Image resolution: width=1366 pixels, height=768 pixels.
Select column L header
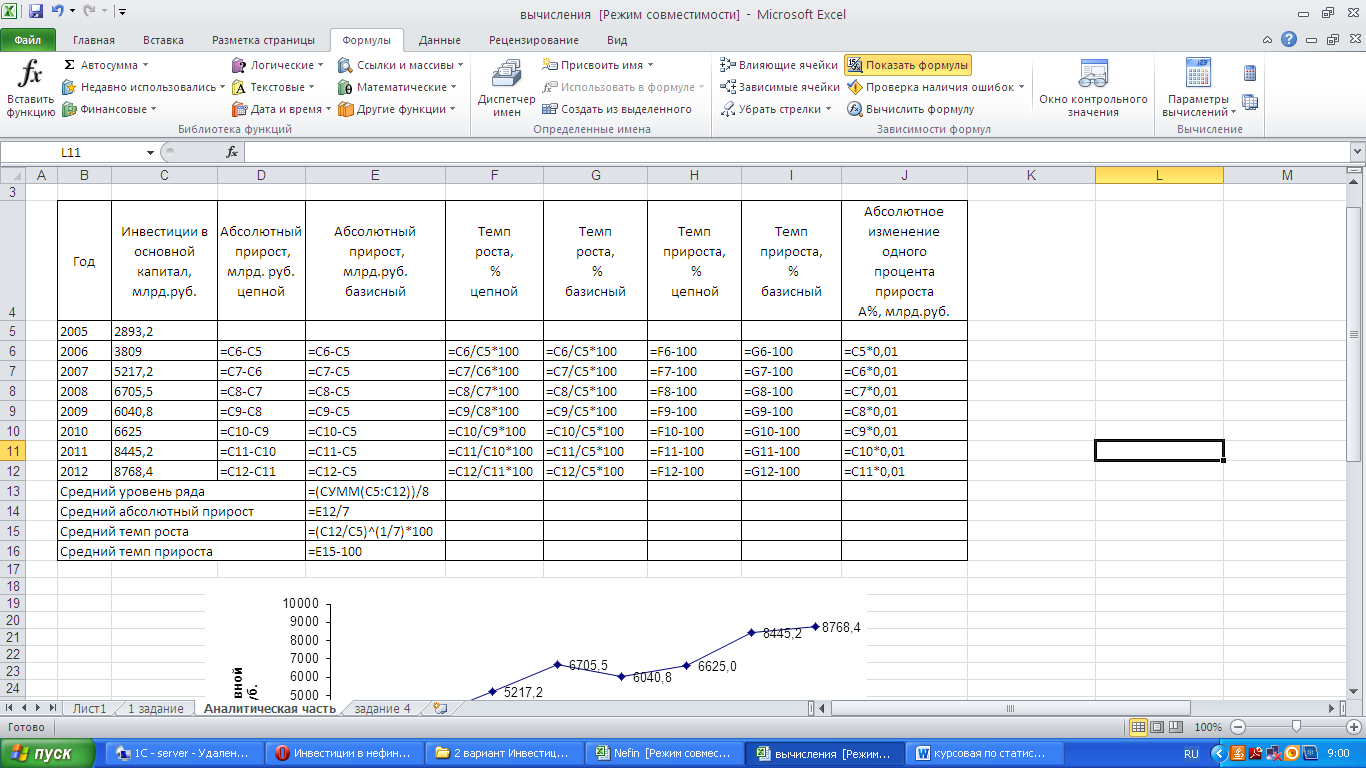click(x=1159, y=175)
